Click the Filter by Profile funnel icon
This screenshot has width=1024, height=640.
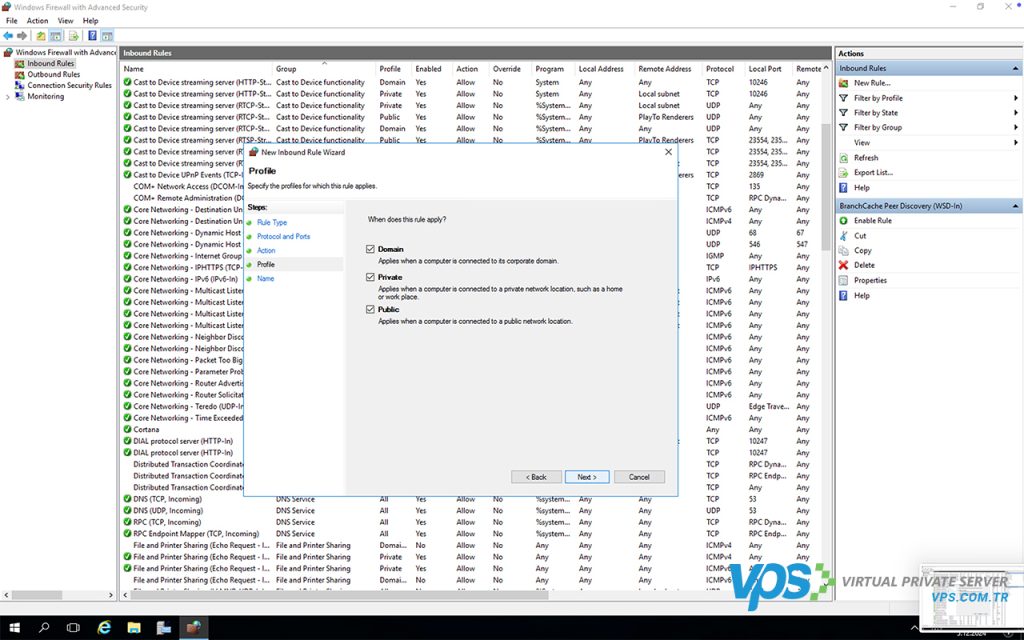(x=844, y=98)
